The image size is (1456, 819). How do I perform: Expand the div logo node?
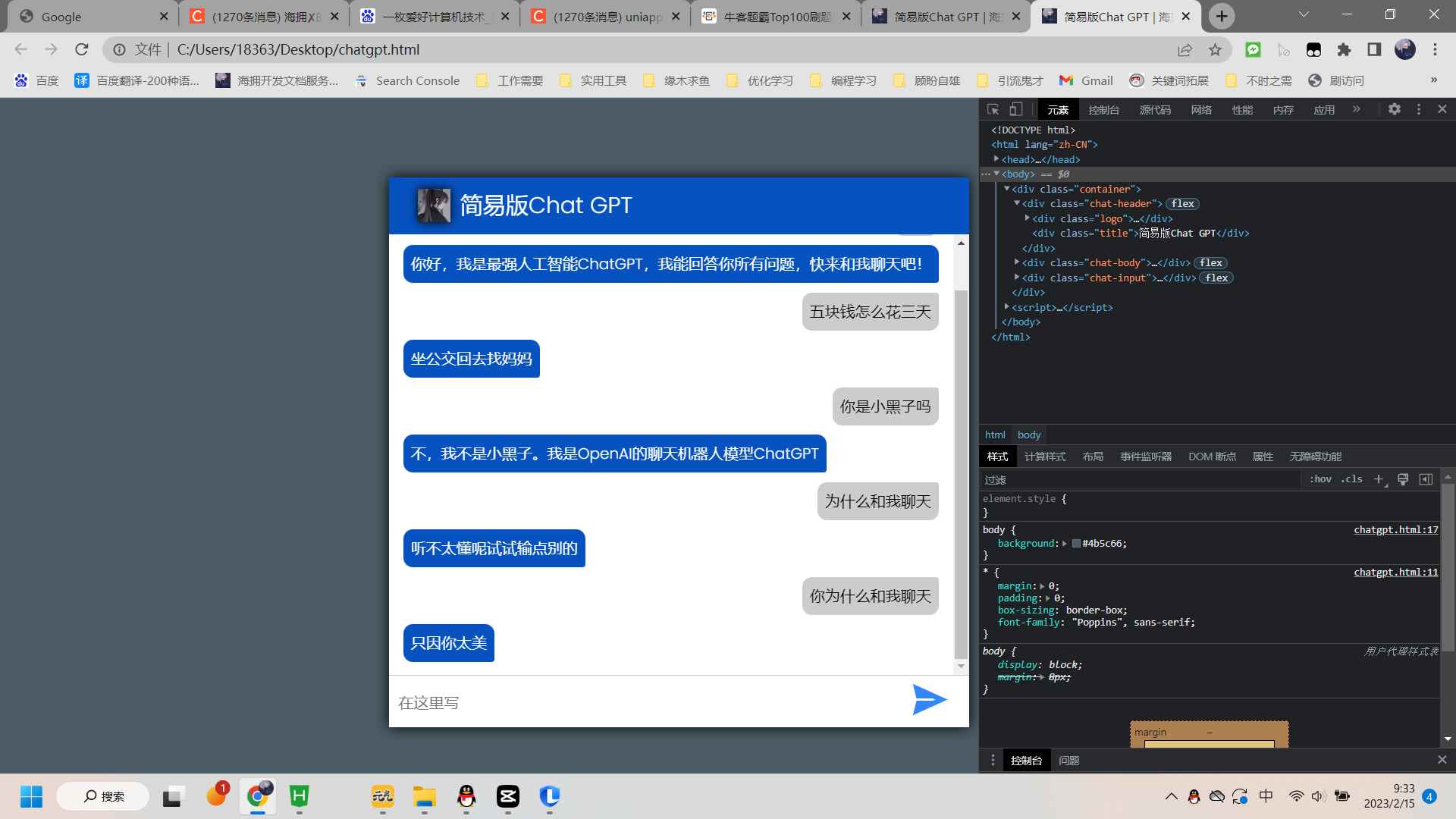point(1028,218)
